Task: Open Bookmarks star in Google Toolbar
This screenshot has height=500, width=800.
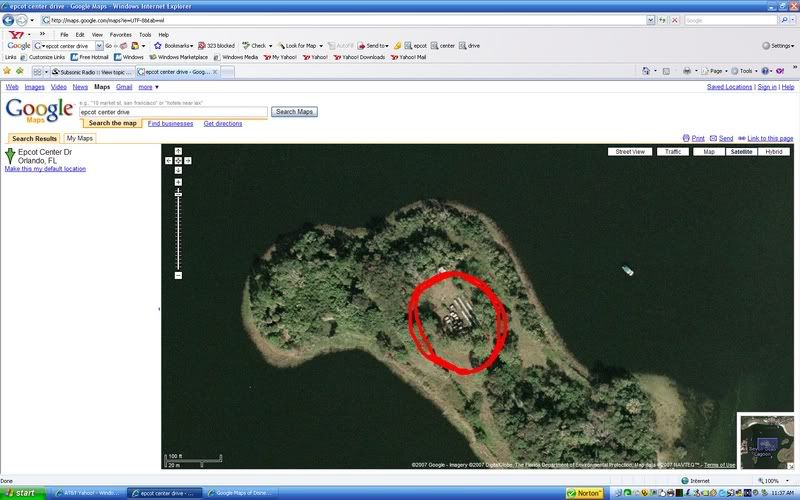Action: (158, 46)
